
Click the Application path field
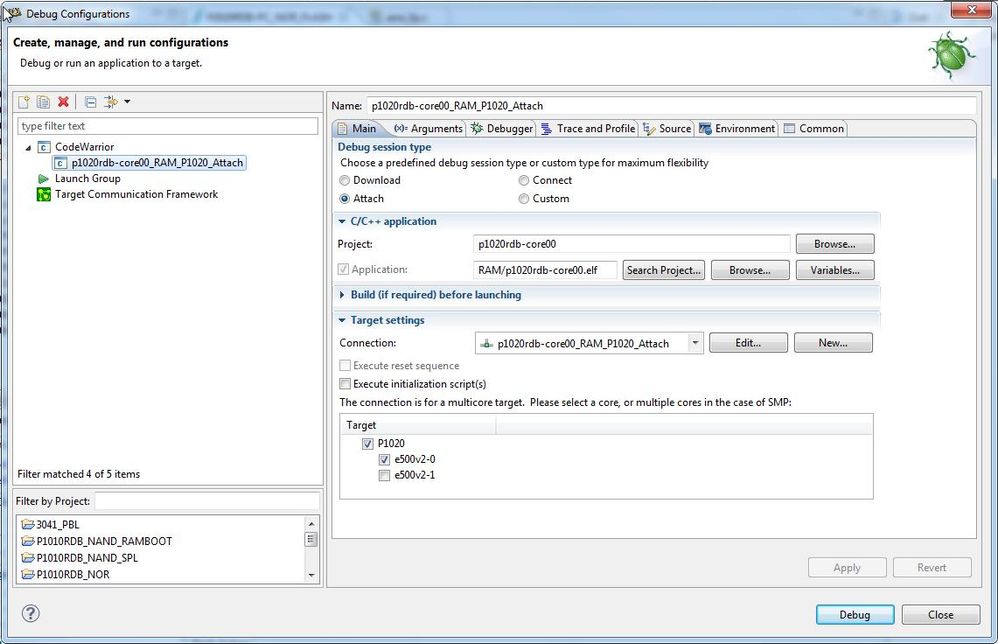(545, 270)
